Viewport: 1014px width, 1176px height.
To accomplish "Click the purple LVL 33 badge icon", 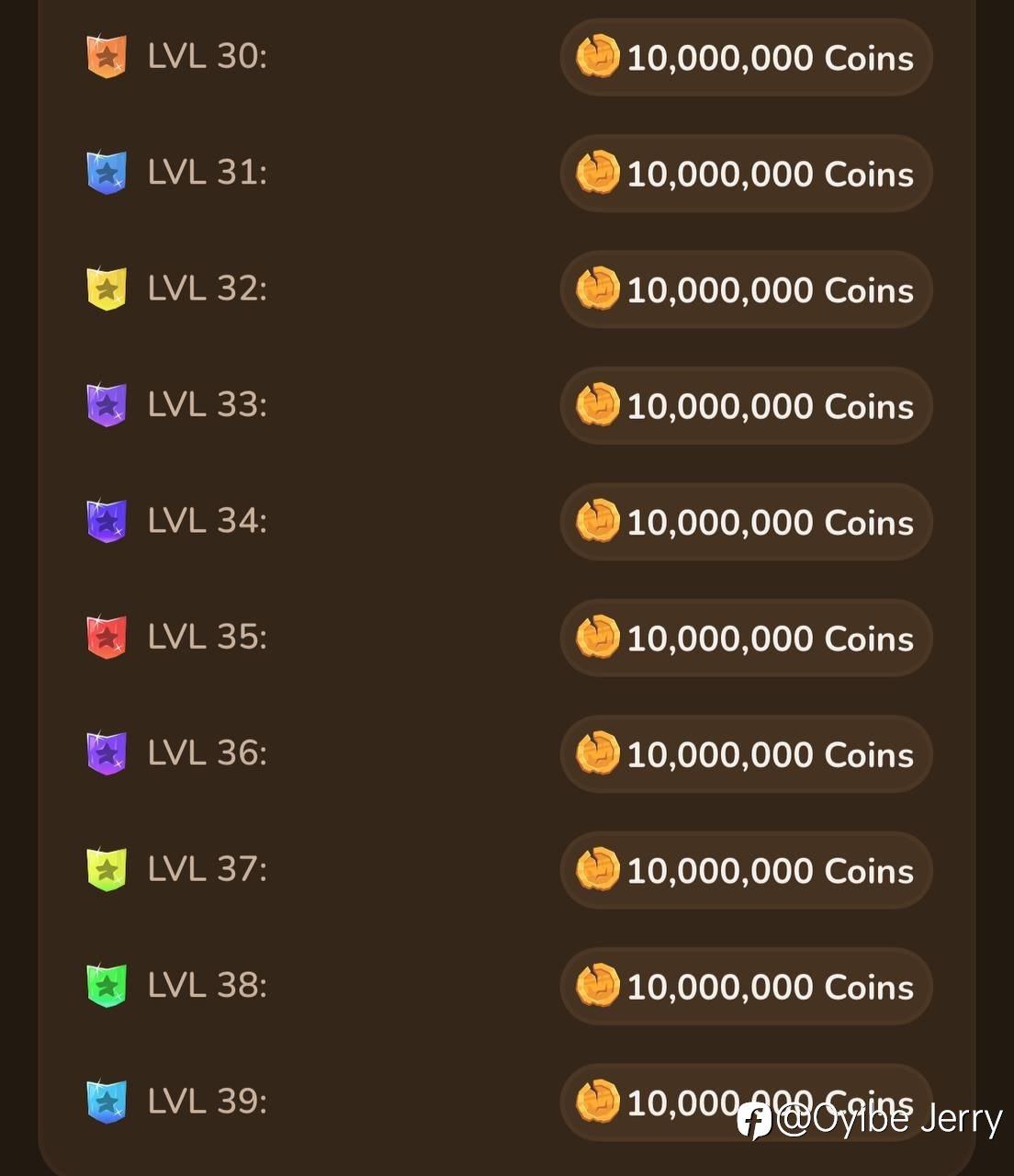I will (x=107, y=405).
